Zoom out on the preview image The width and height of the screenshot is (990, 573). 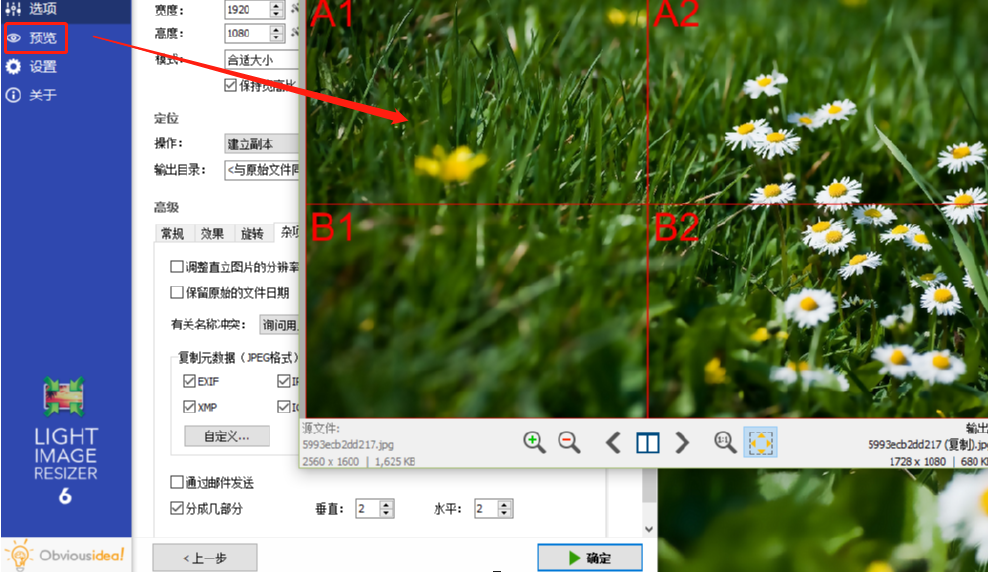tap(569, 442)
